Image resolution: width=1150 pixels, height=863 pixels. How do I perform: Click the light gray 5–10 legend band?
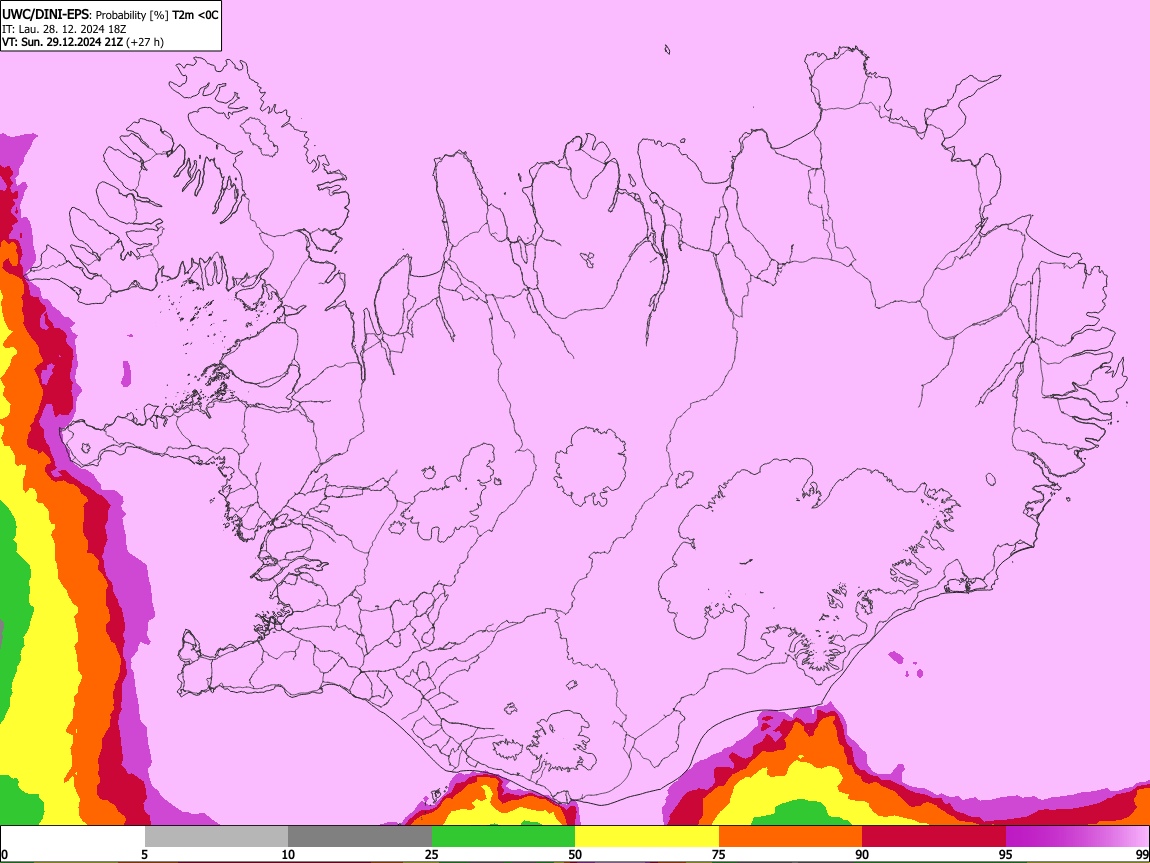pos(216,837)
